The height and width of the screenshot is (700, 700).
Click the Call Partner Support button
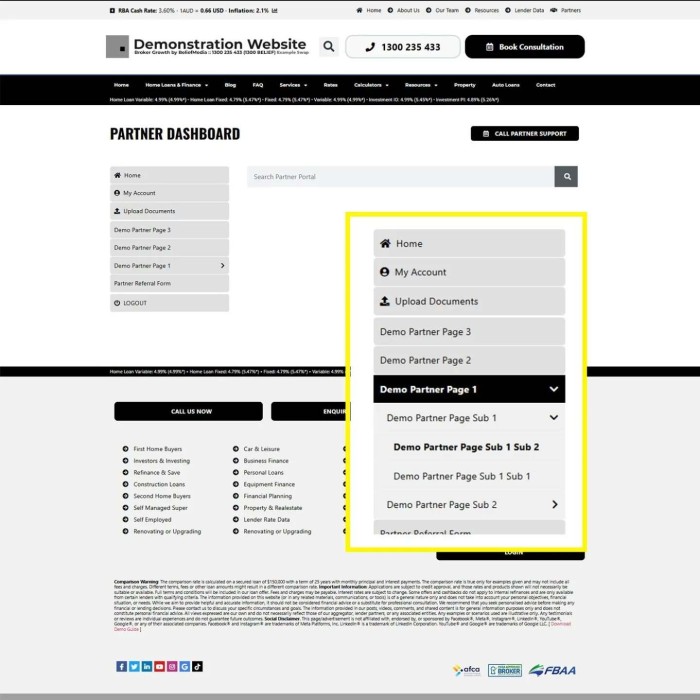click(x=524, y=134)
